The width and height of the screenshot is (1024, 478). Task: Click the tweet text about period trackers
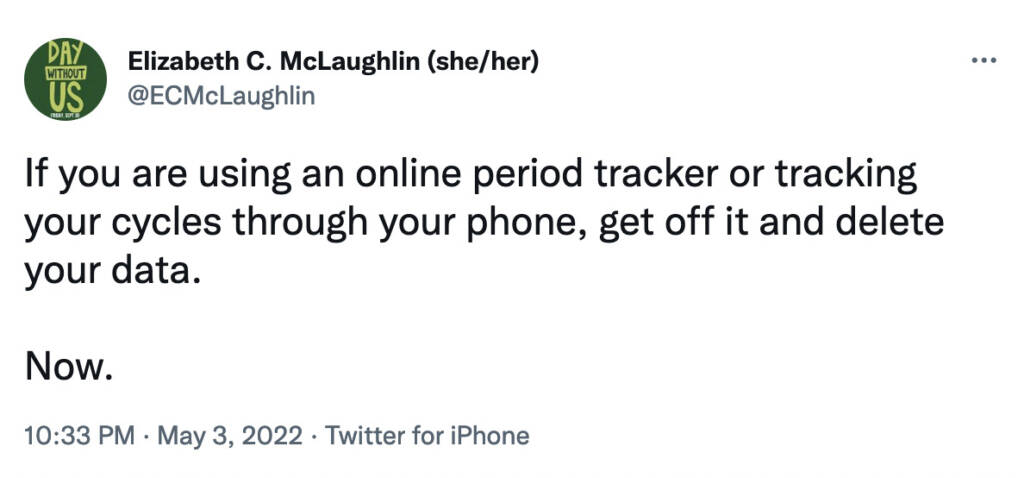pos(485,224)
